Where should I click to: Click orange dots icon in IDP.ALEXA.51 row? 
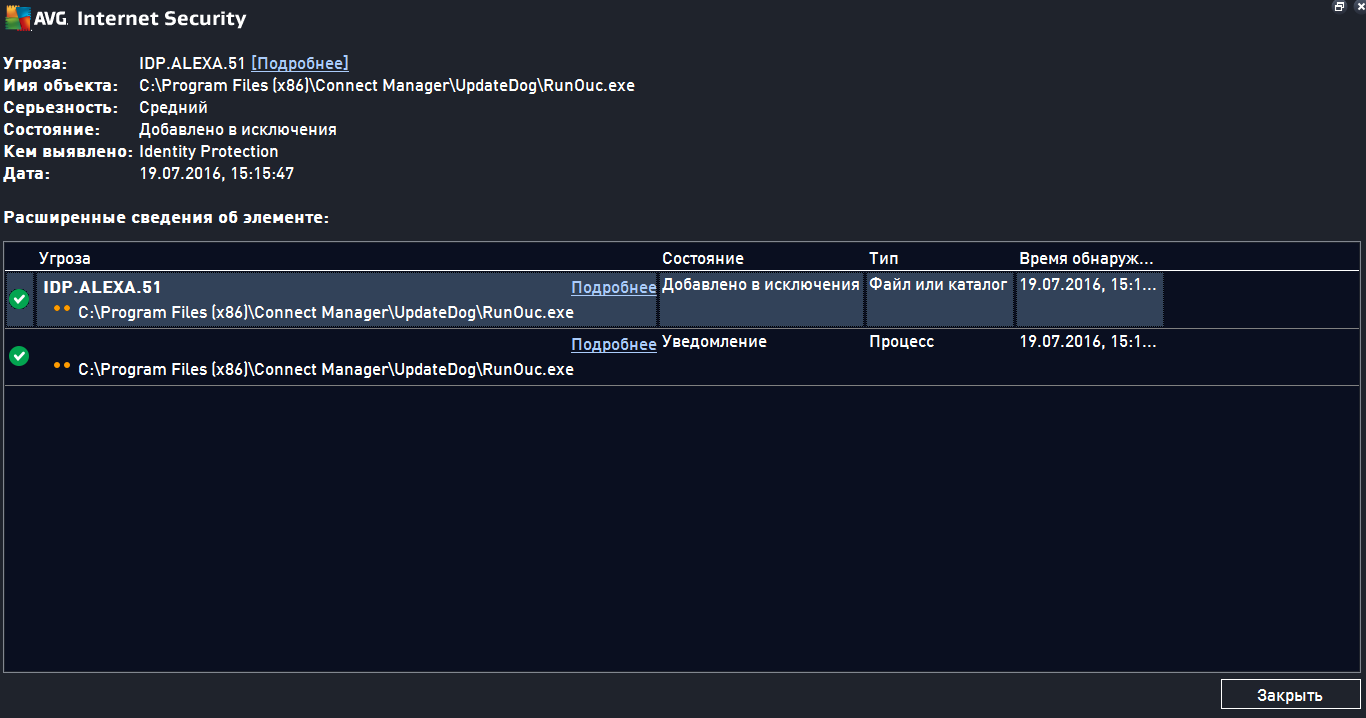point(62,309)
